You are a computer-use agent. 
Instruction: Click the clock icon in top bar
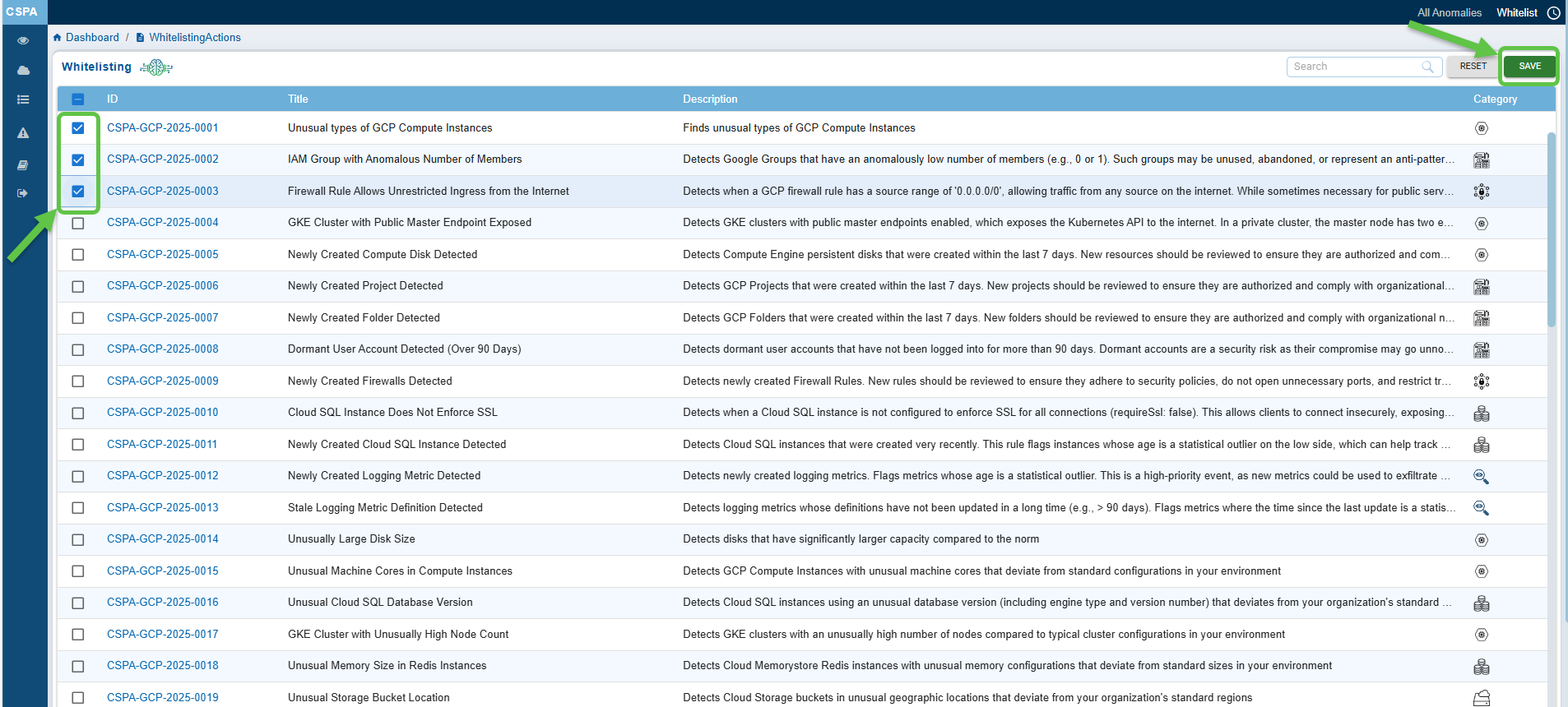(1553, 12)
